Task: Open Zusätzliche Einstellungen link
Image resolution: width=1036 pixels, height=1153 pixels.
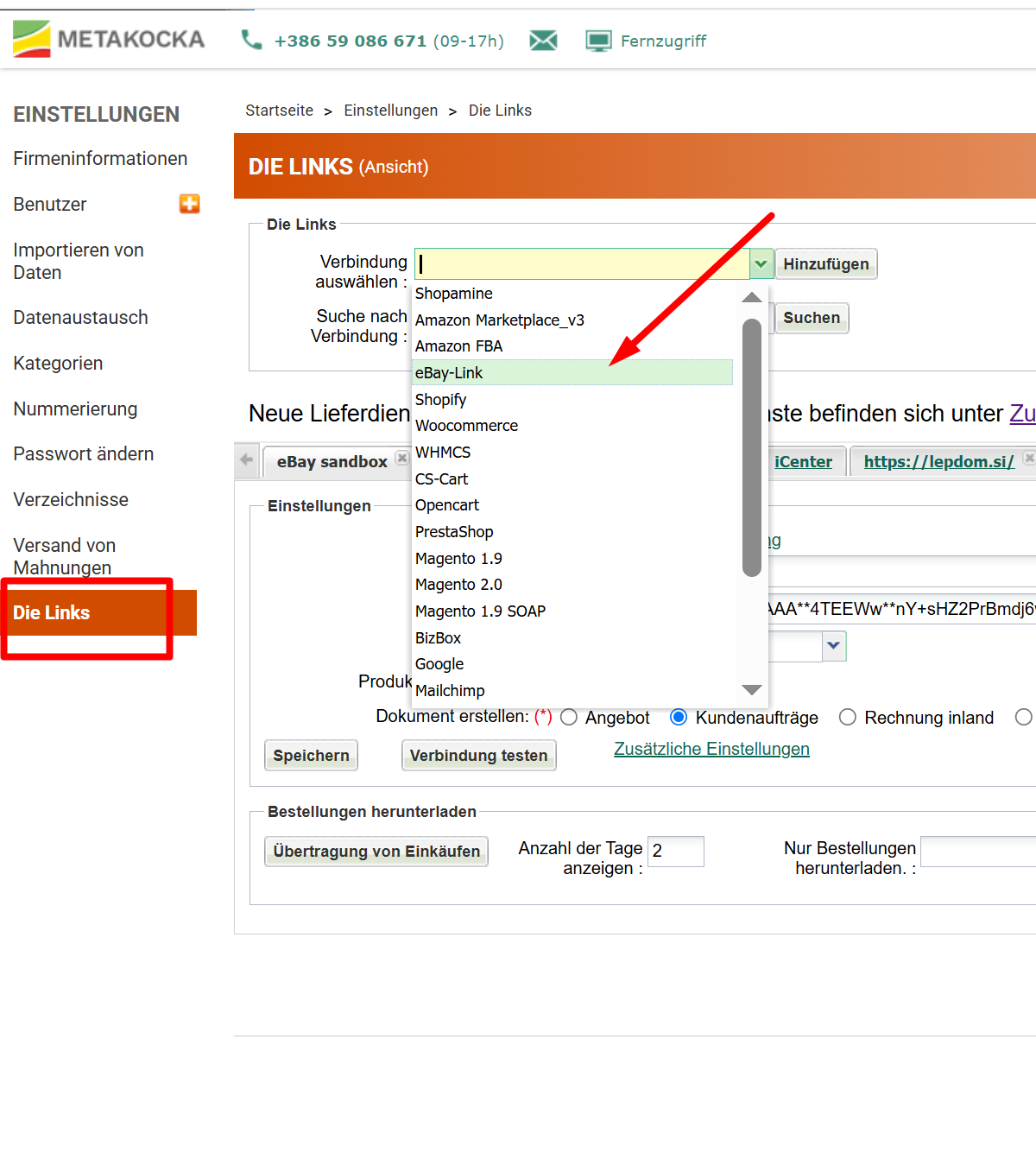Action: tap(711, 749)
